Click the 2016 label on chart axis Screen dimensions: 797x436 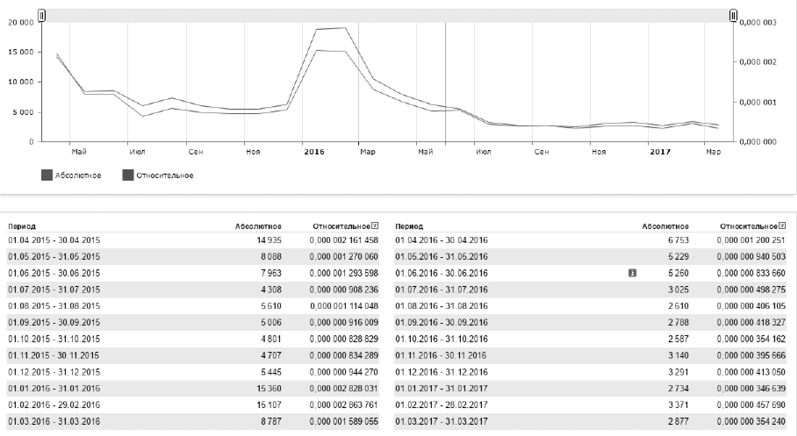point(315,152)
